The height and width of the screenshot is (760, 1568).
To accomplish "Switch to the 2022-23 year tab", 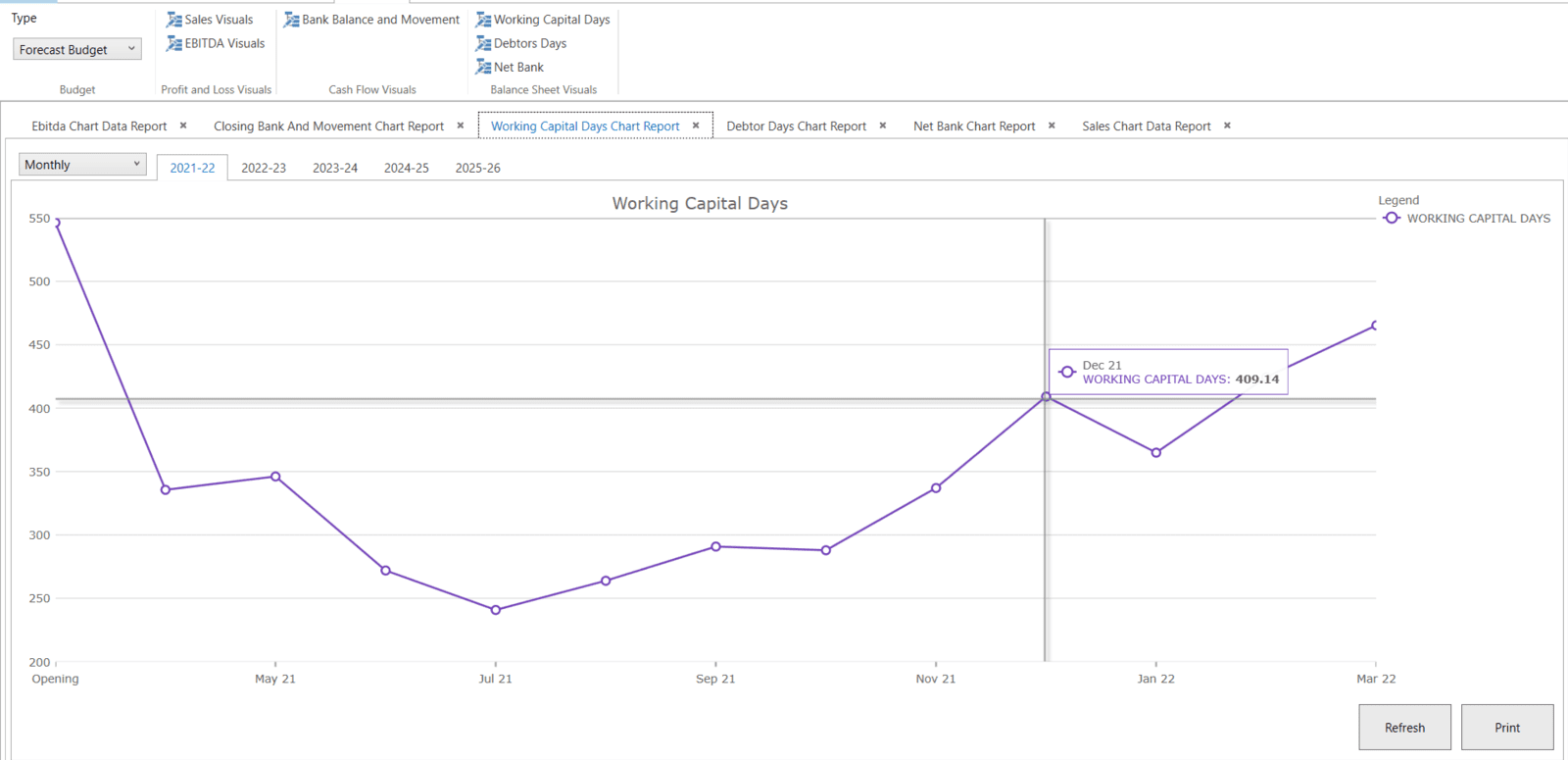I will point(264,168).
